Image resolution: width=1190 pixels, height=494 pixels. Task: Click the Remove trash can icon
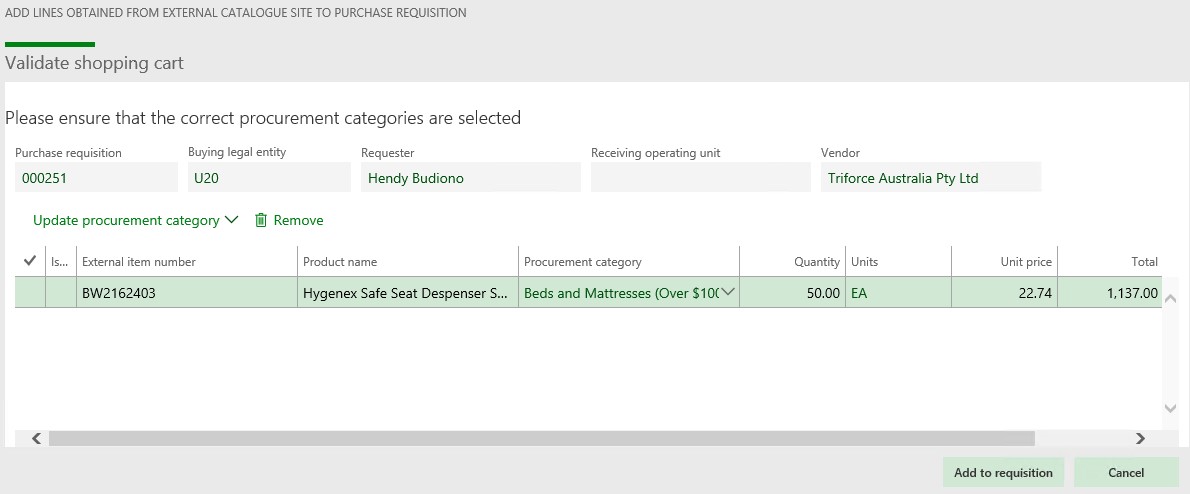[x=261, y=220]
